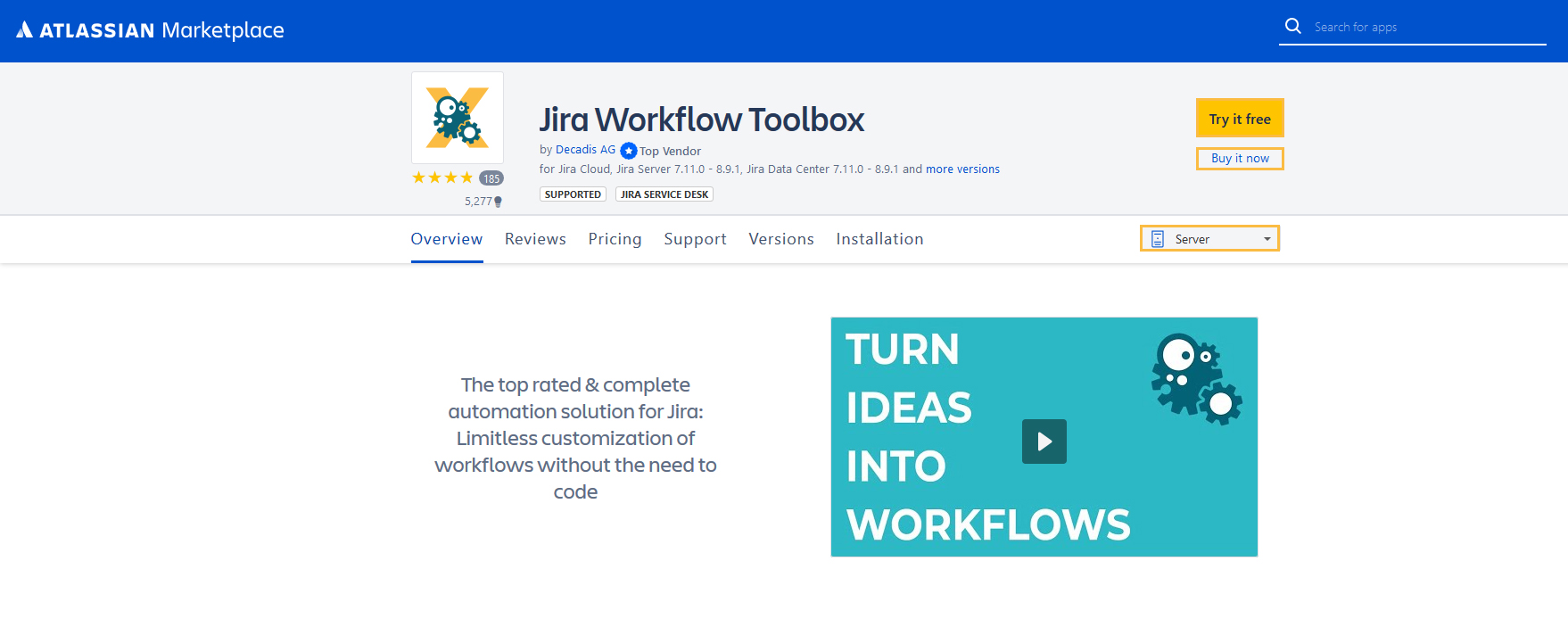Click the SUPPORTED tag

[x=573, y=194]
